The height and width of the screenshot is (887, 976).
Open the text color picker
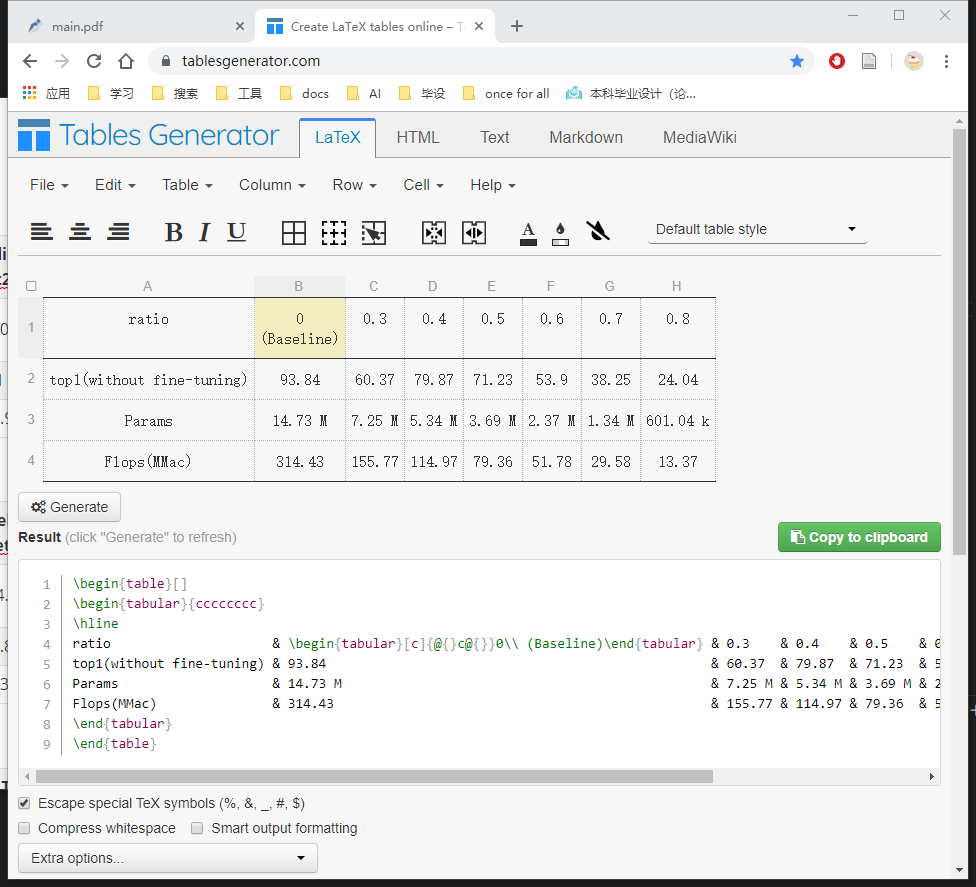point(528,231)
